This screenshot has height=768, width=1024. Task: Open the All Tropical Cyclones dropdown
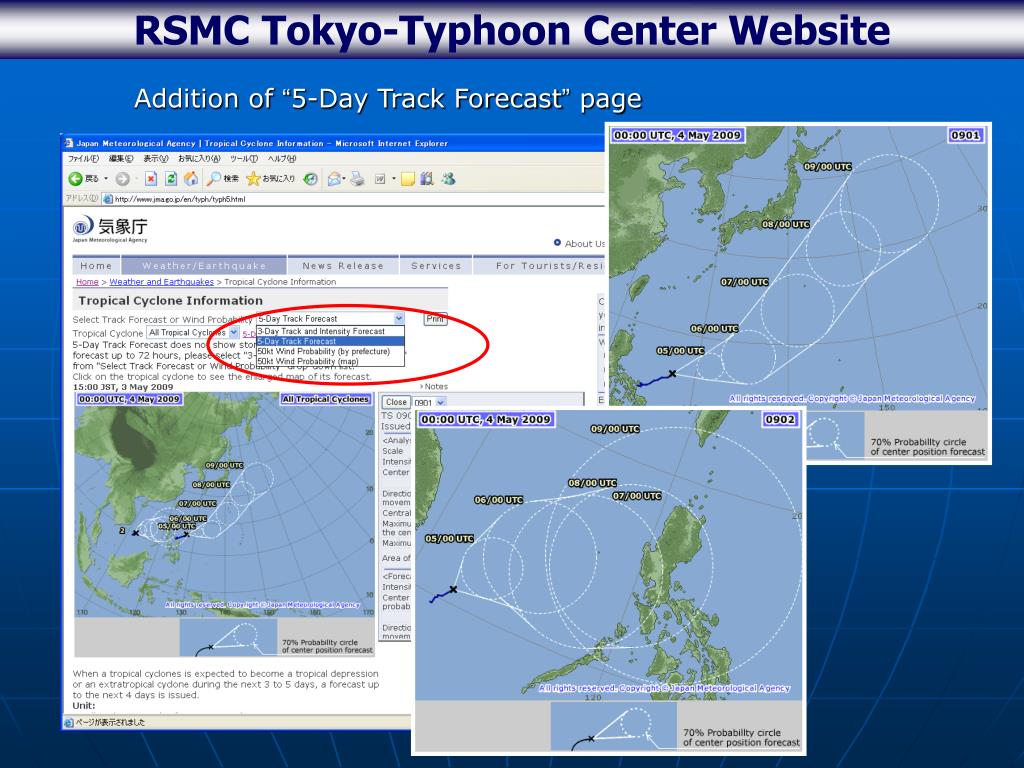tap(193, 332)
